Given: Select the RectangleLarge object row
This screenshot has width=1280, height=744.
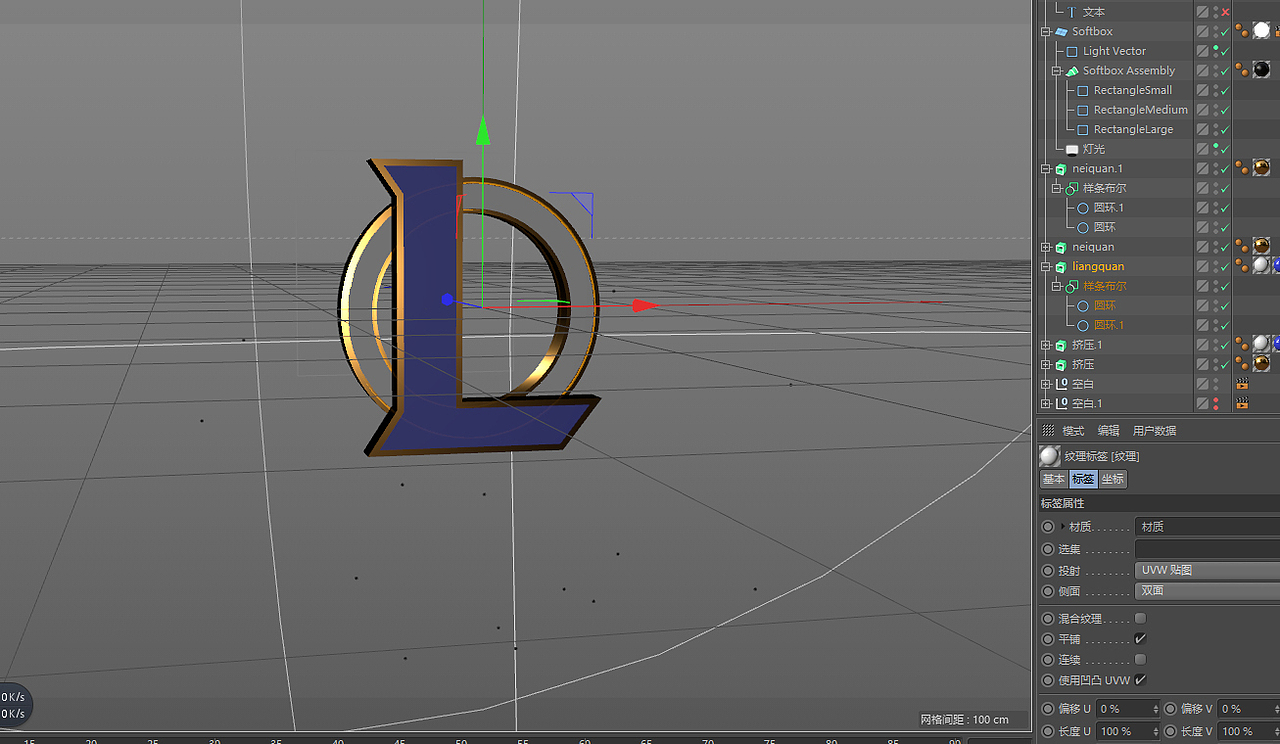Looking at the screenshot, I should click(x=1133, y=130).
